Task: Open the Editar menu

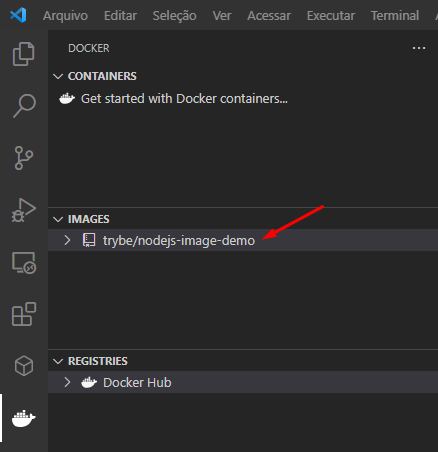Action: (120, 16)
